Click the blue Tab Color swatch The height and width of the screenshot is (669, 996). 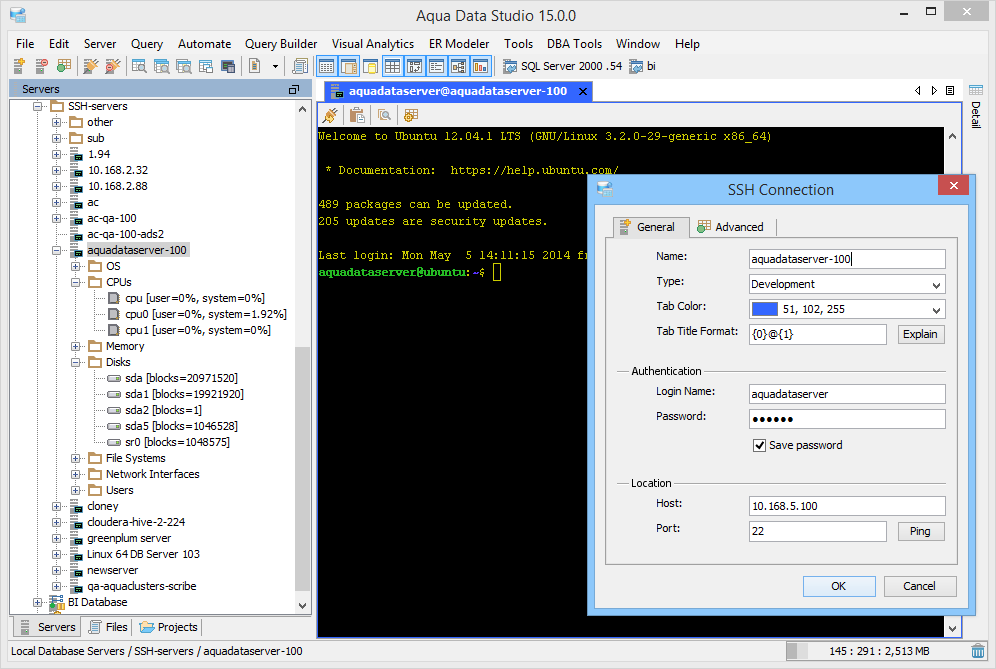click(x=764, y=309)
